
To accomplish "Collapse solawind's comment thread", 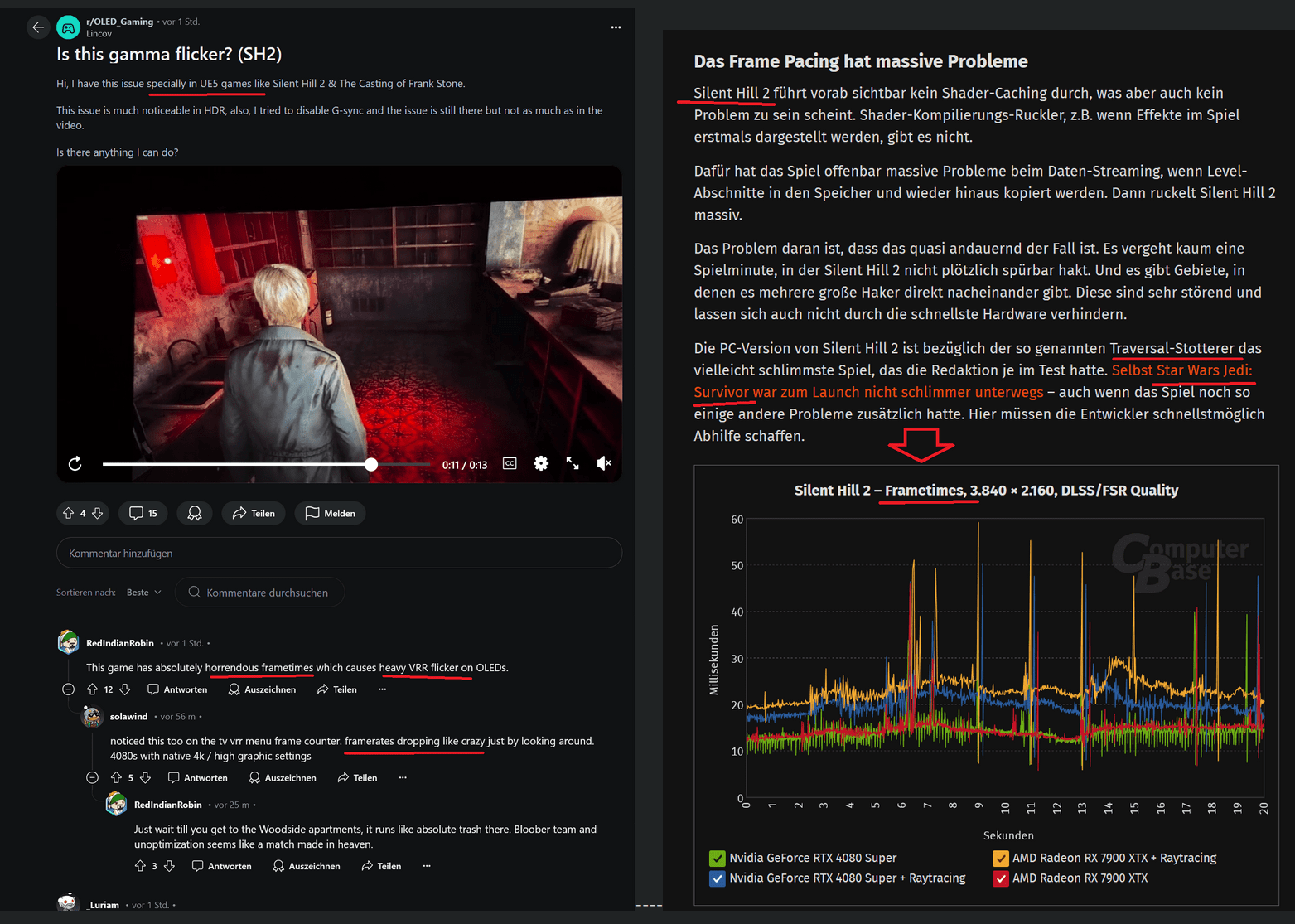I will pyautogui.click(x=93, y=777).
